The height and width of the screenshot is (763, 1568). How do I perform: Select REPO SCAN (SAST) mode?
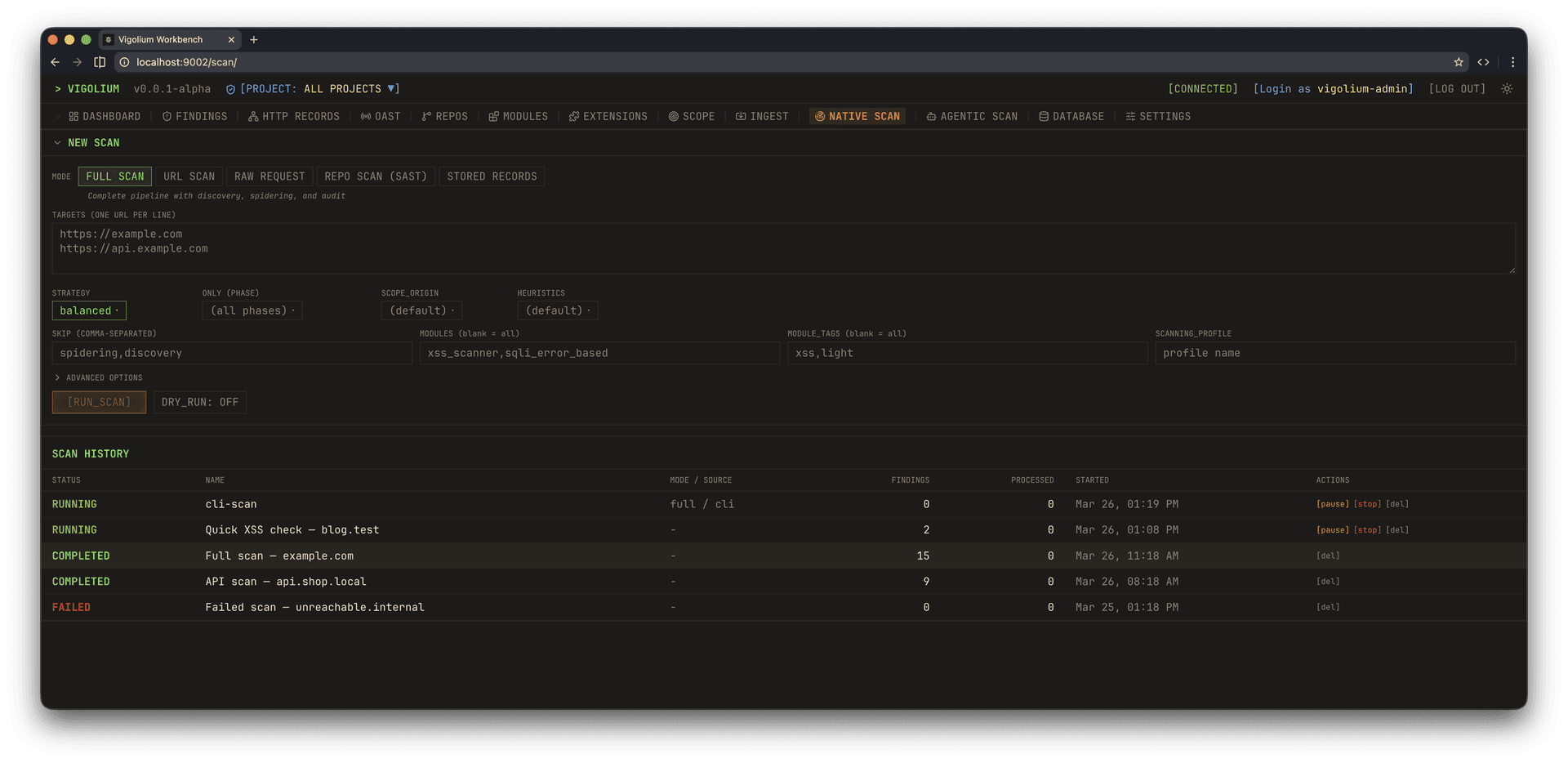coord(376,176)
